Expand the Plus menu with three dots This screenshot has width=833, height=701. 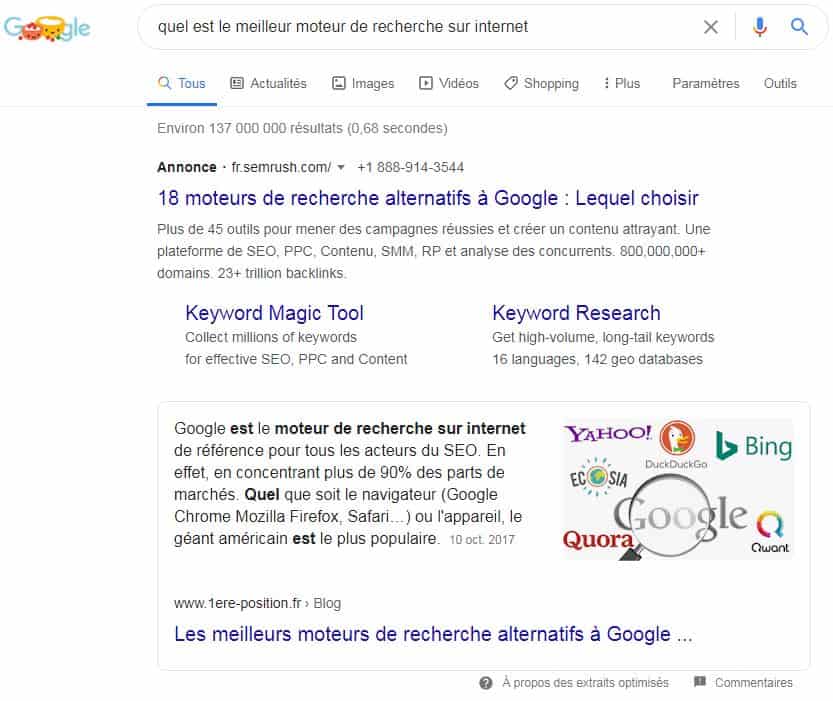click(621, 83)
